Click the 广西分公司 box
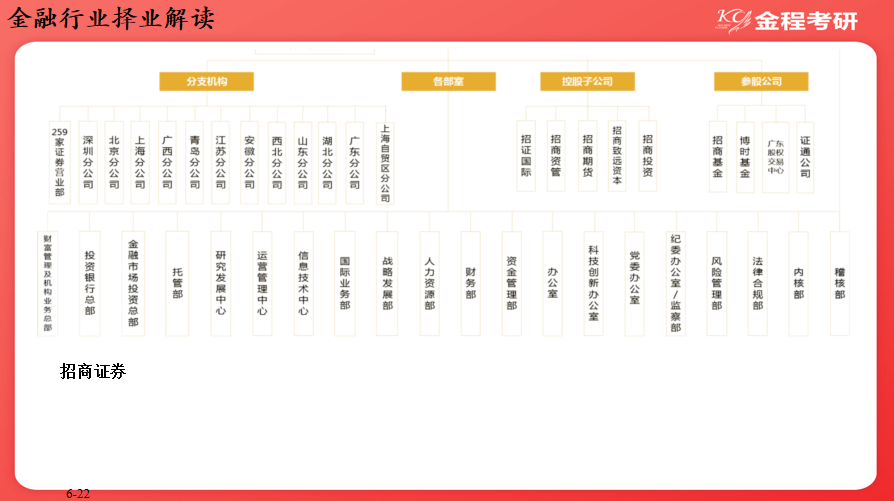Image resolution: width=894 pixels, height=501 pixels. [x=167, y=162]
